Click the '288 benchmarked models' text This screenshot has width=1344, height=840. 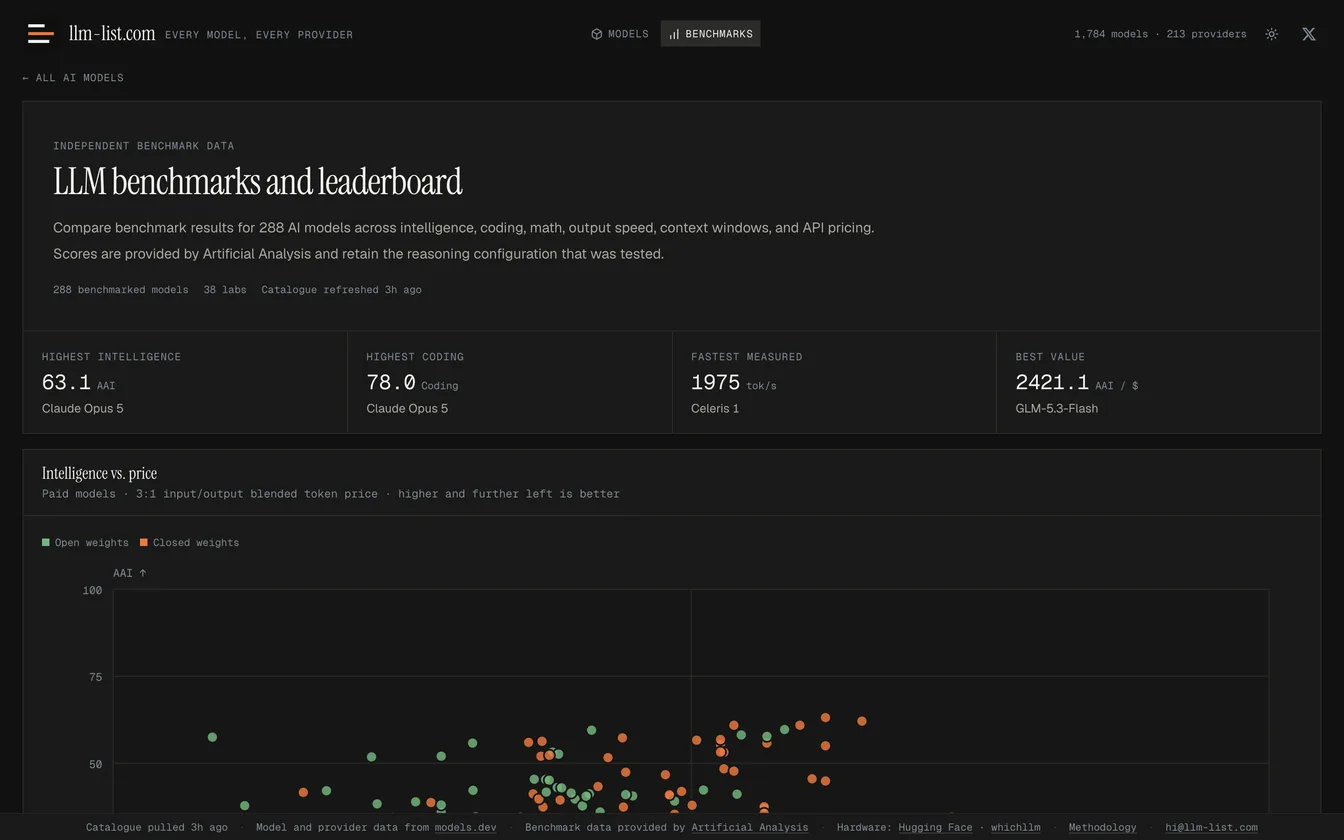(x=121, y=290)
